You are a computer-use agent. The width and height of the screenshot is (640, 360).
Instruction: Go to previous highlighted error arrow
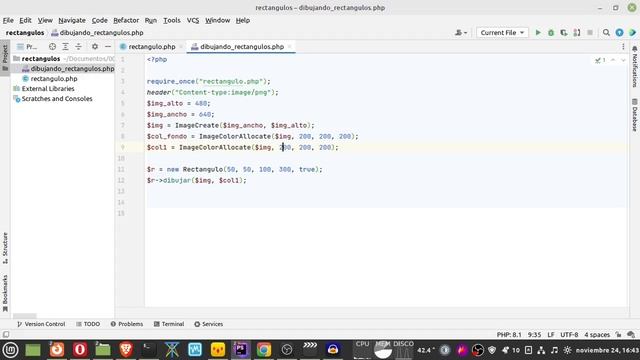click(x=613, y=60)
